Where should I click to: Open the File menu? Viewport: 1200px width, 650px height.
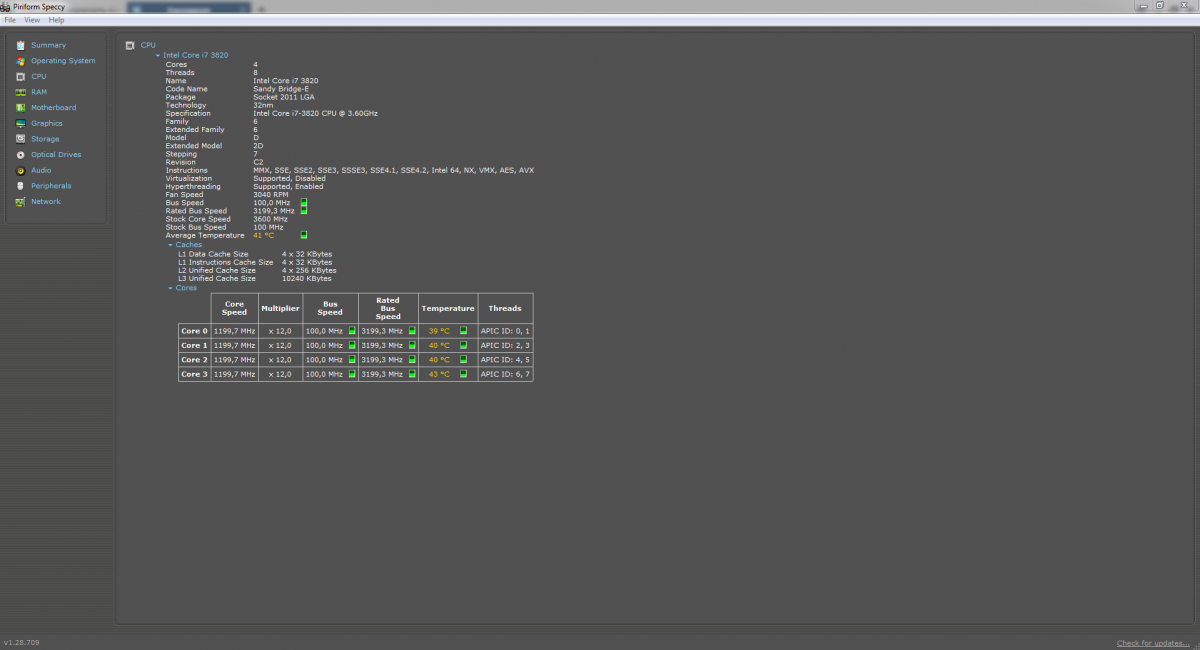point(10,20)
